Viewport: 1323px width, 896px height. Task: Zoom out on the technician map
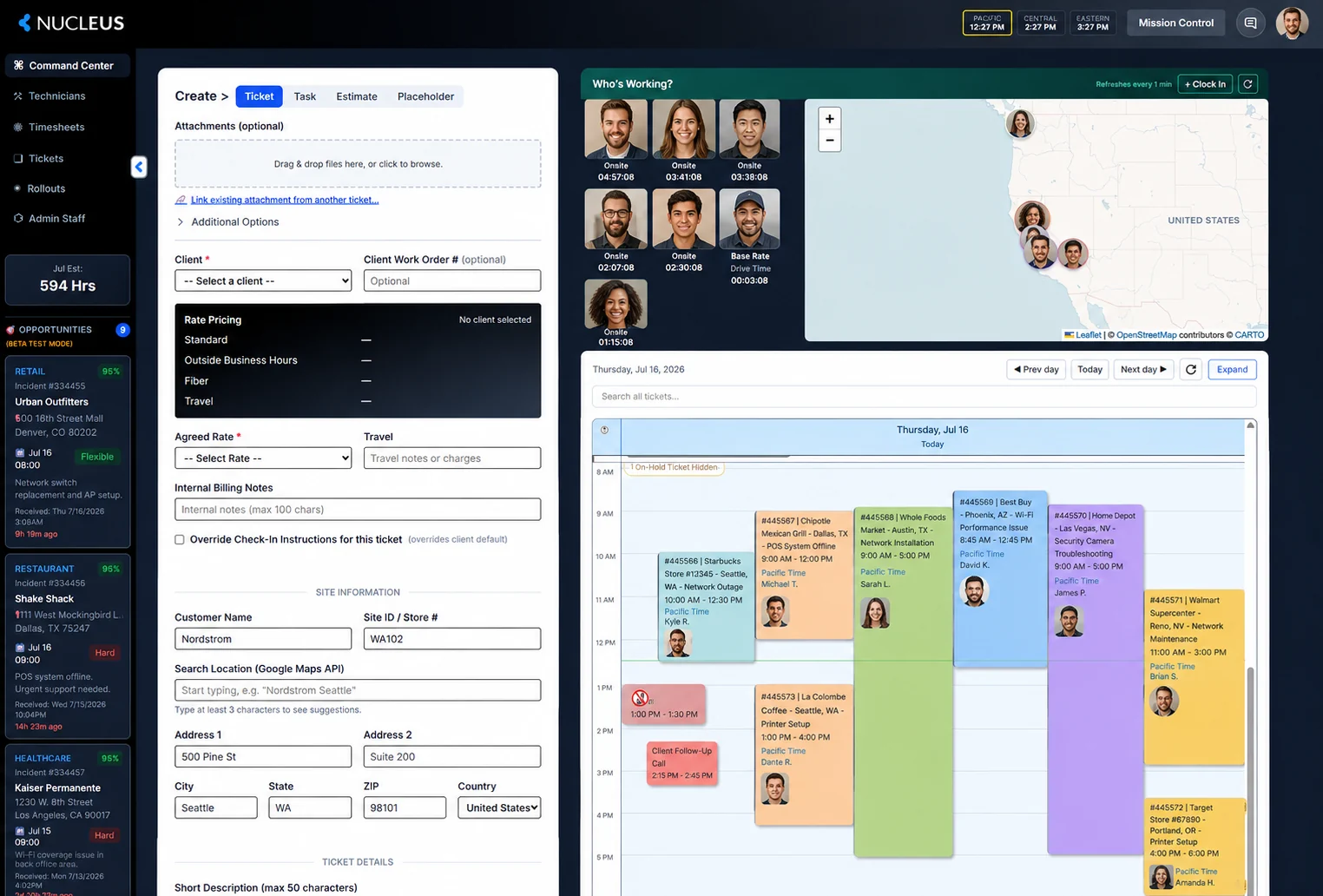830,141
